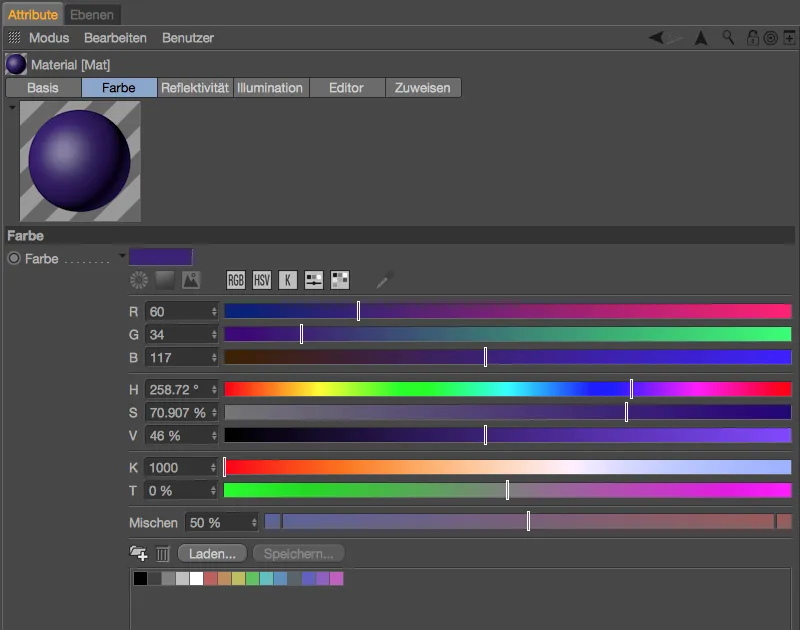Toggle the swatches panel icon

tap(340, 280)
